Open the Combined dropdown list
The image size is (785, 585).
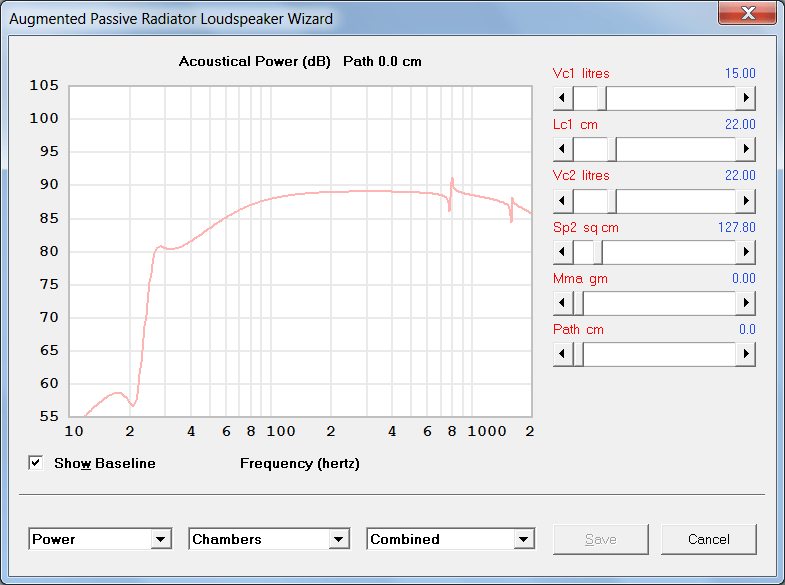(x=524, y=539)
